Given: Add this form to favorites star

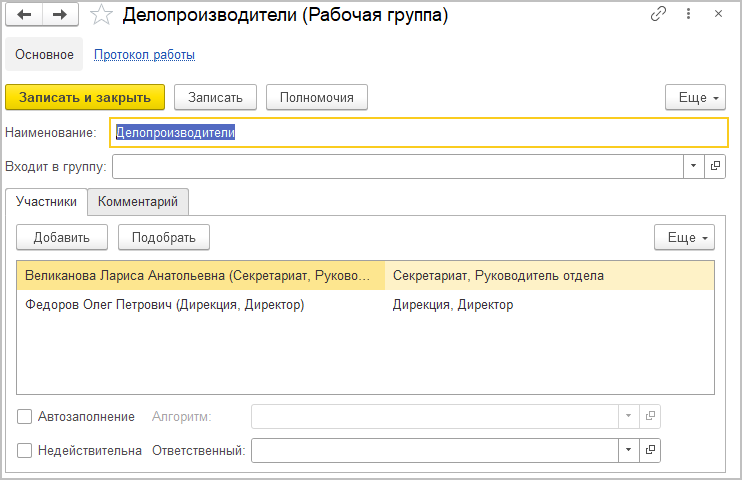Looking at the screenshot, I should 100,15.
